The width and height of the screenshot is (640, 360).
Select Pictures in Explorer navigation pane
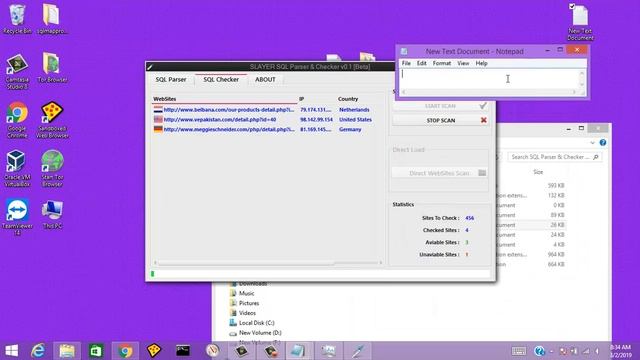(249, 303)
